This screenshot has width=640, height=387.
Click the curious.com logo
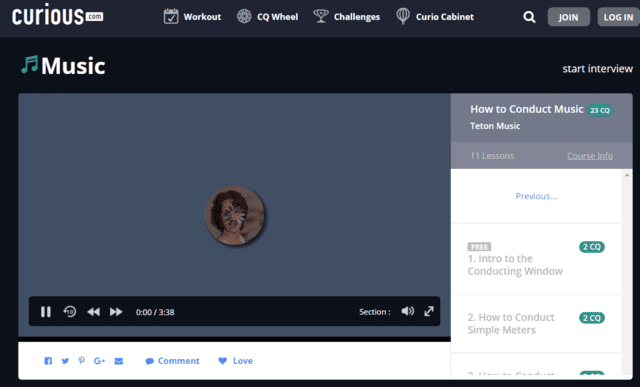pyautogui.click(x=58, y=16)
